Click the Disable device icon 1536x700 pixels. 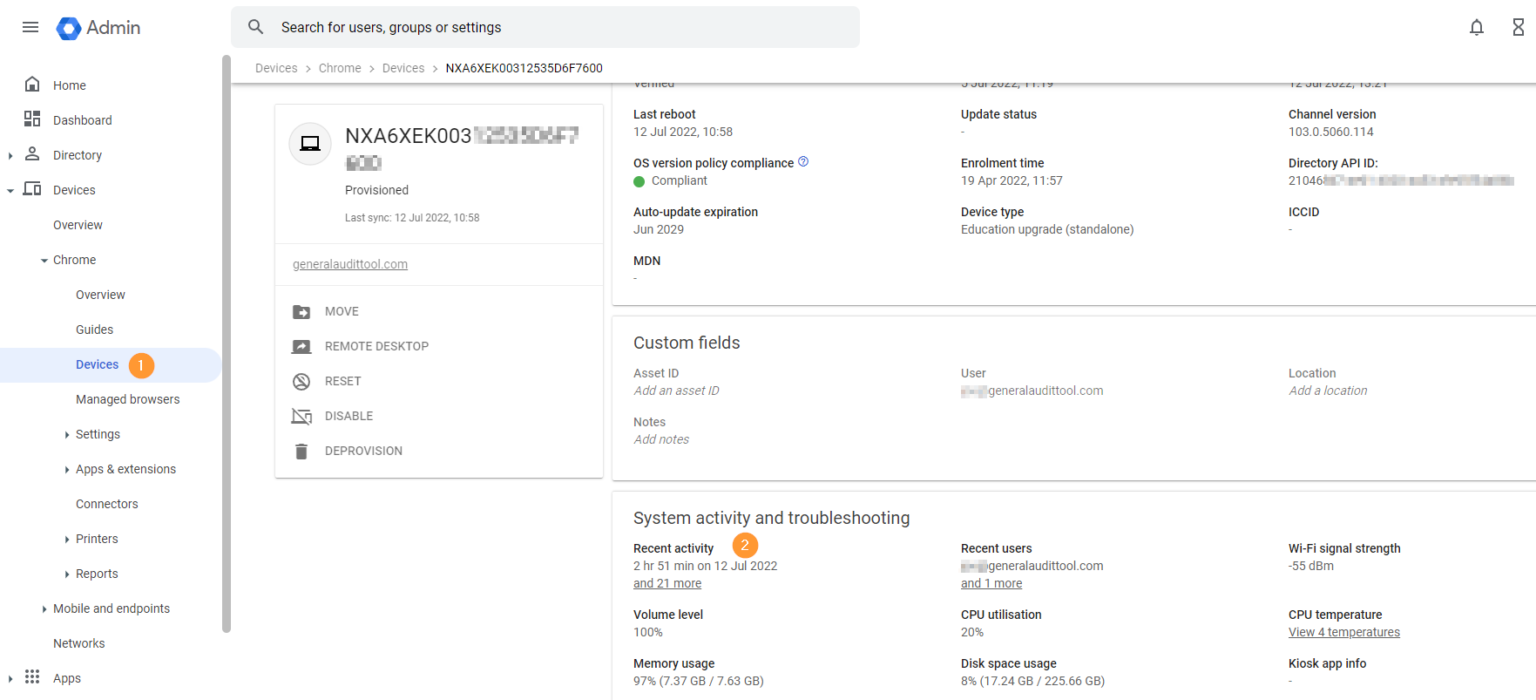pos(302,416)
